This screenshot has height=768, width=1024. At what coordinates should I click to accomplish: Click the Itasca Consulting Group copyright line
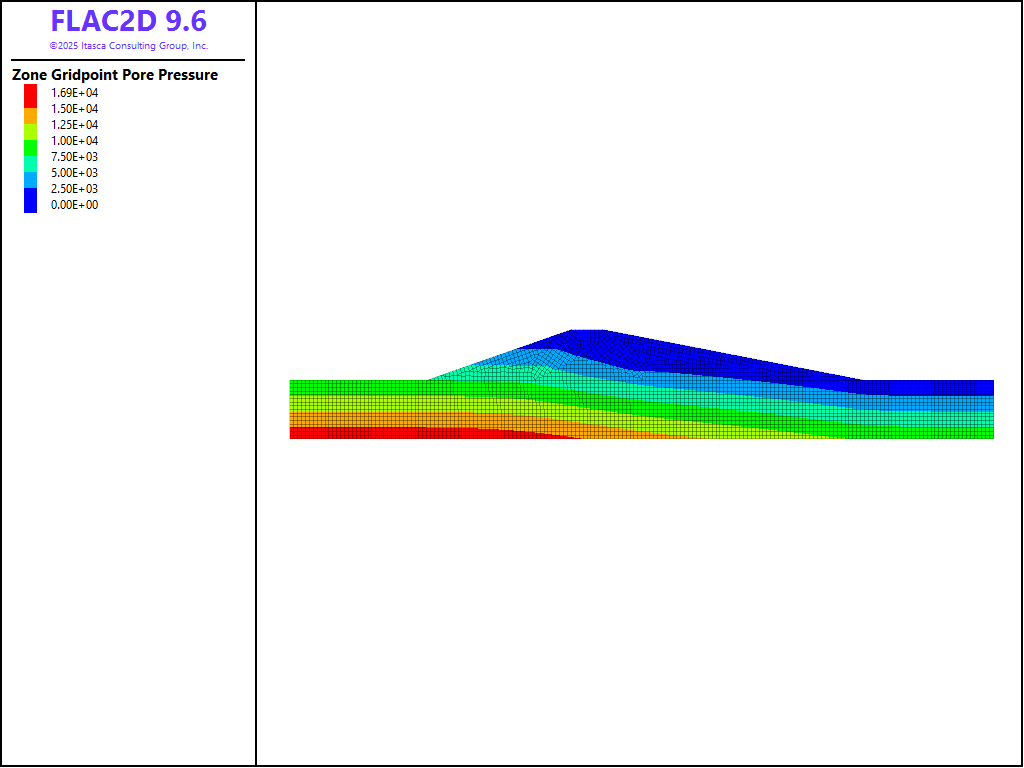[128, 46]
